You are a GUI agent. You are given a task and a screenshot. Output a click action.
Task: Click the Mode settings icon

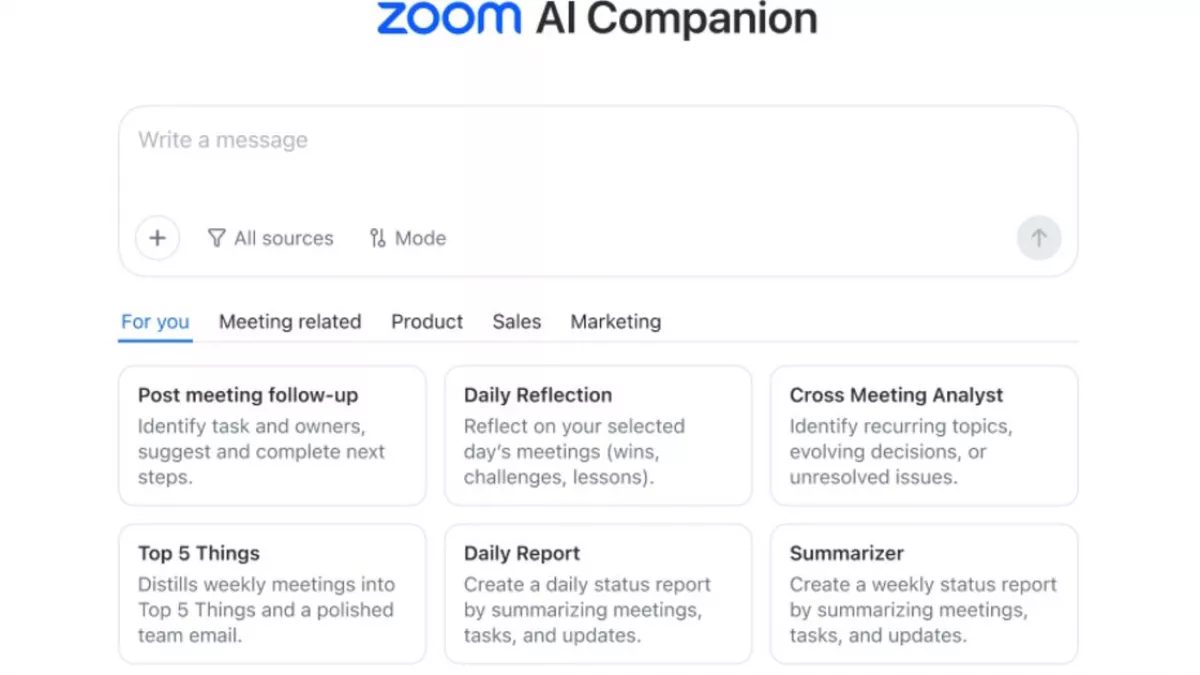[377, 238]
